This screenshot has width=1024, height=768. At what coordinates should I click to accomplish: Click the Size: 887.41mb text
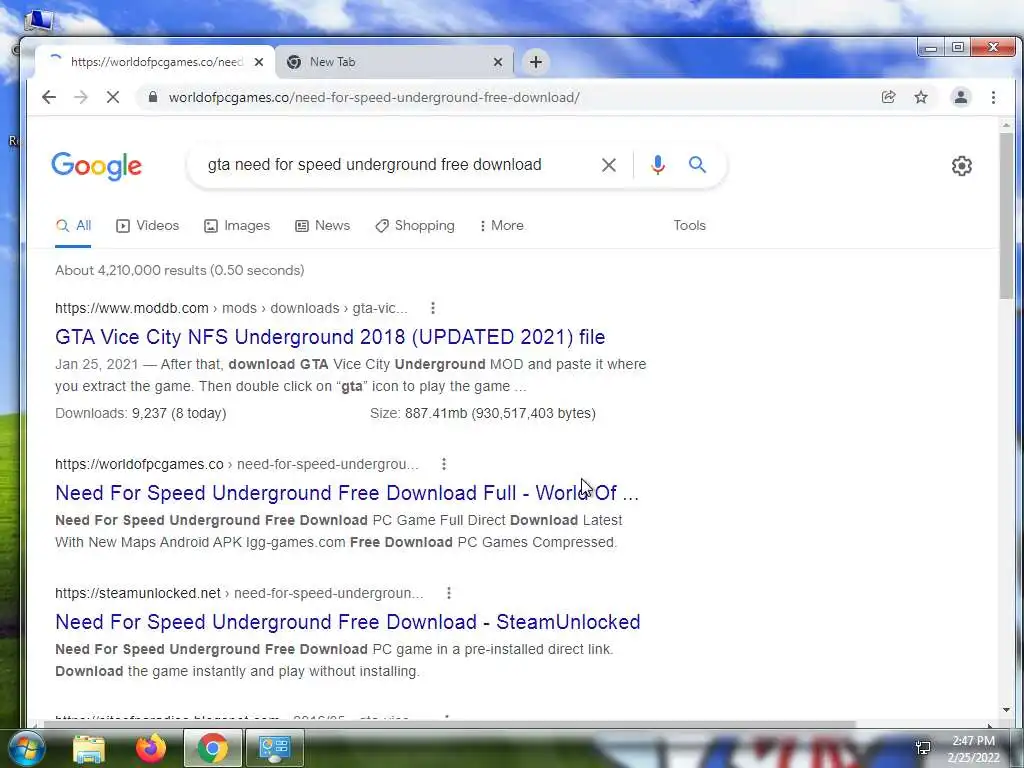coord(483,413)
